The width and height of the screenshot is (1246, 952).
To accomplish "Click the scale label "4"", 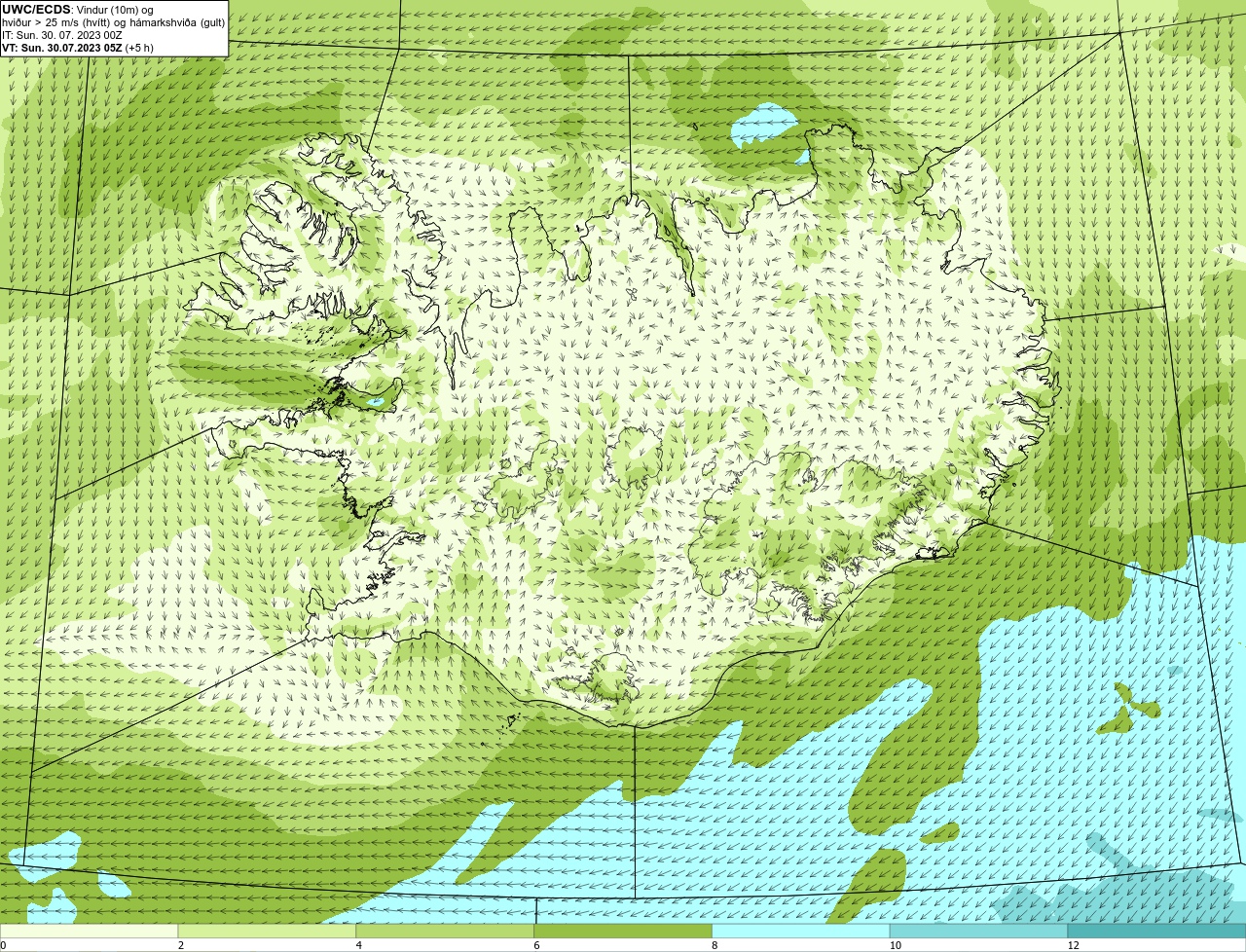I will (359, 945).
